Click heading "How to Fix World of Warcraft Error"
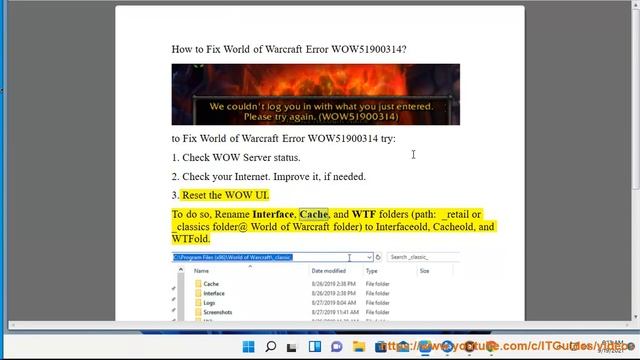640x360 pixels. tap(250, 49)
